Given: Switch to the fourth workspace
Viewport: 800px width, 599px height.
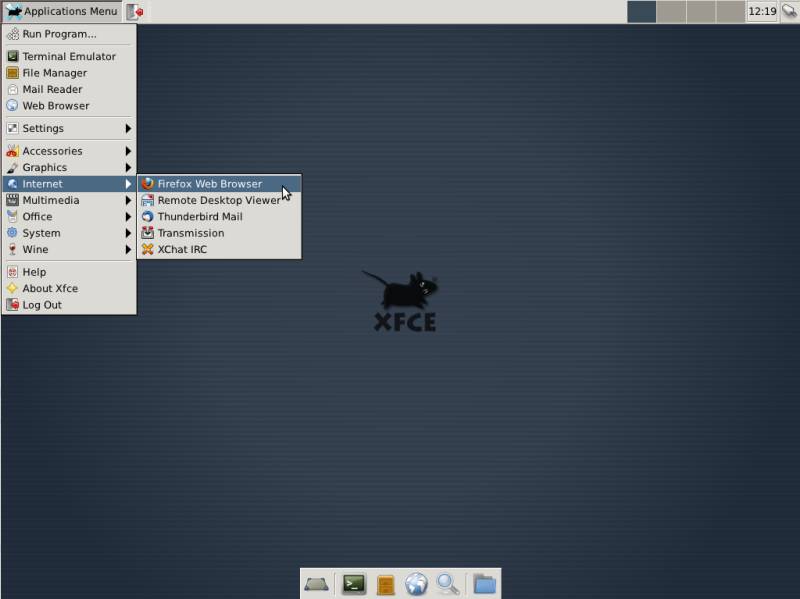Looking at the screenshot, I should (x=731, y=11).
